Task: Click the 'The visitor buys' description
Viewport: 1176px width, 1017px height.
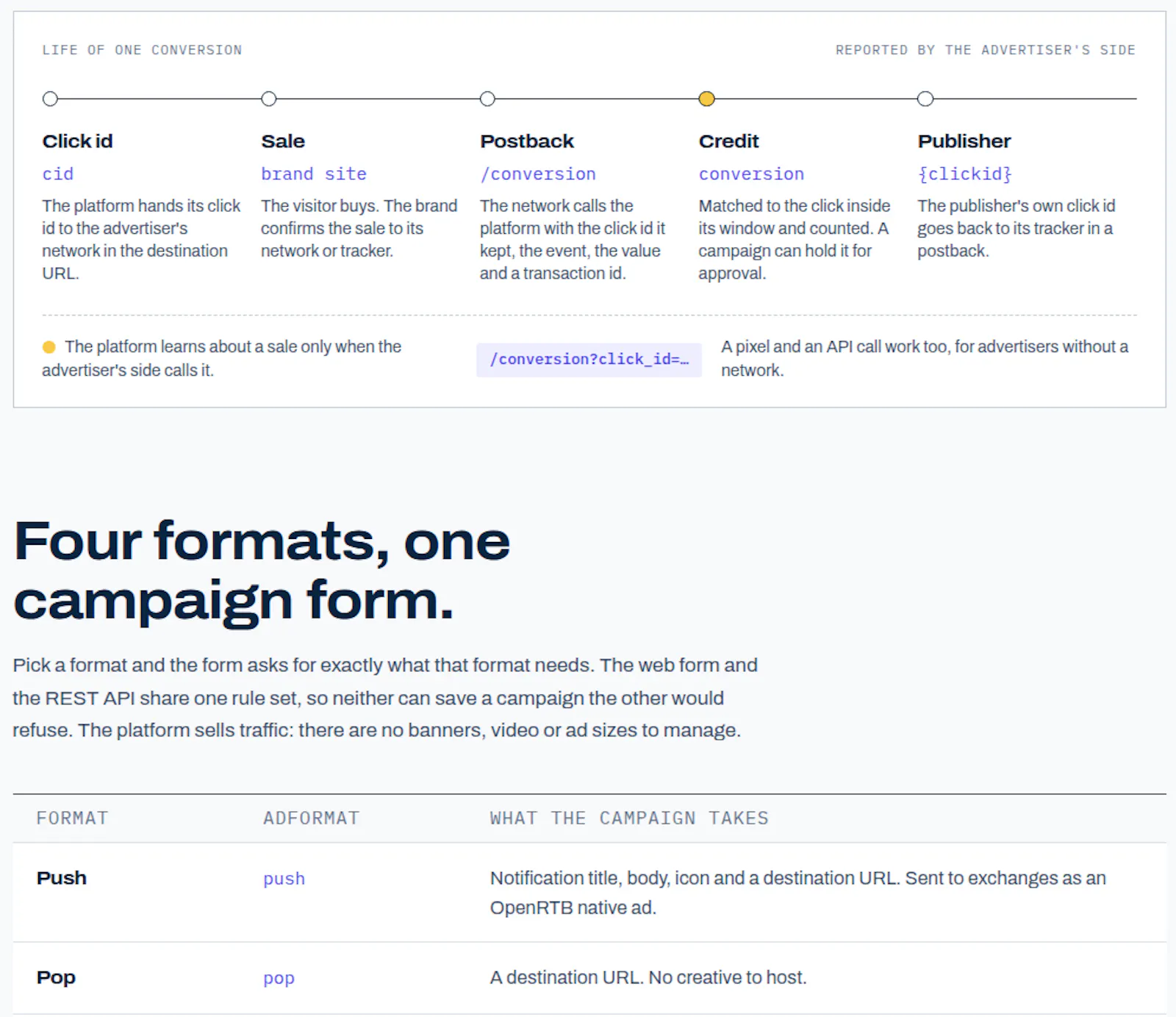Action: coord(359,228)
